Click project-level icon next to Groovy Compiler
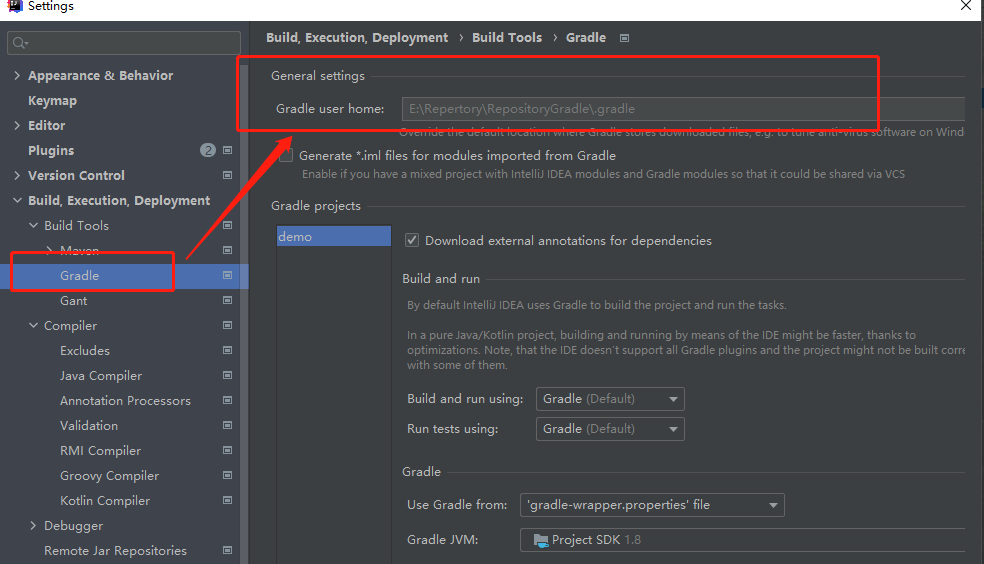 (227, 475)
